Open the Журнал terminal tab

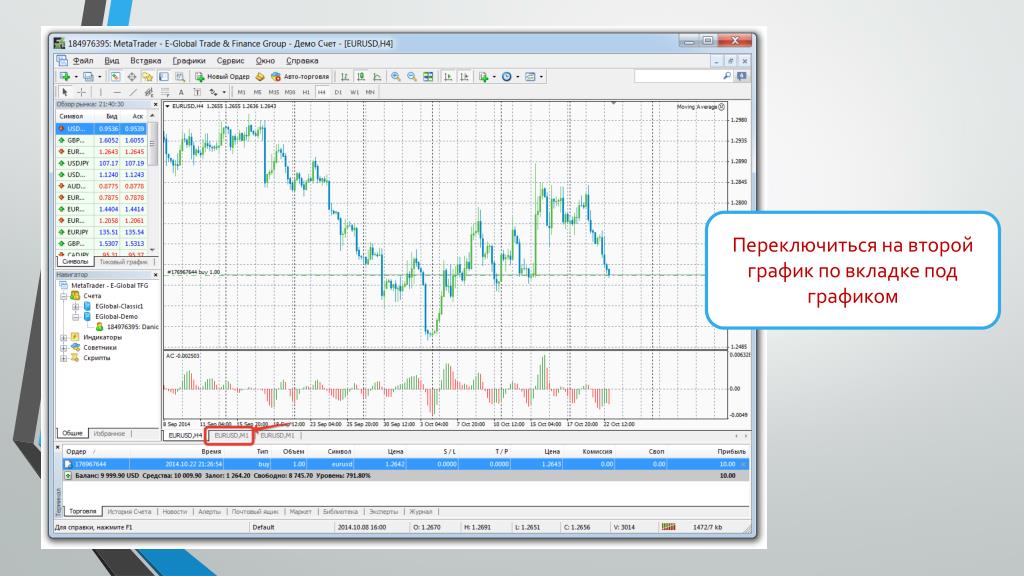[421, 512]
